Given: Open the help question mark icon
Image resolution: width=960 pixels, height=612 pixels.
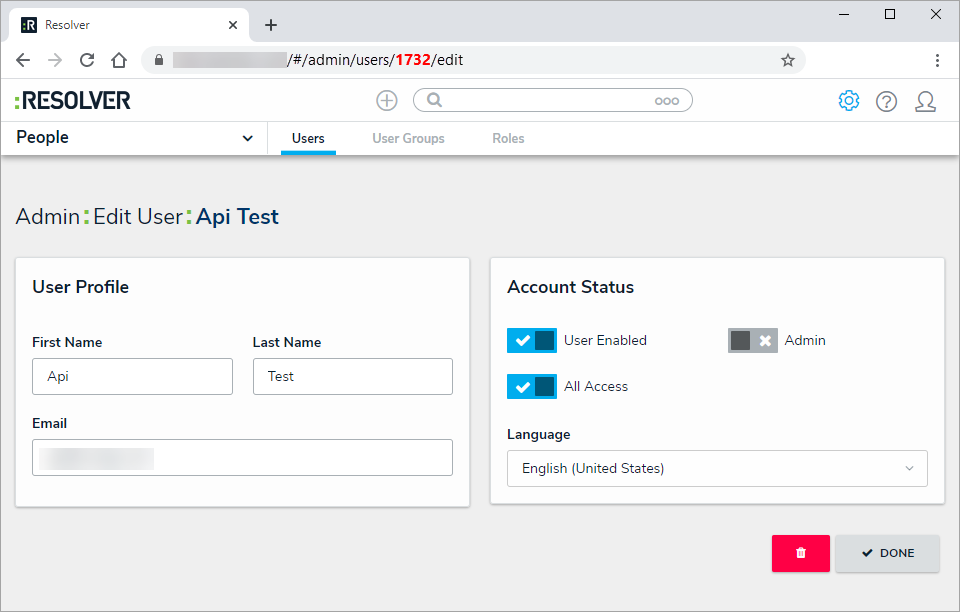Looking at the screenshot, I should (x=886, y=101).
